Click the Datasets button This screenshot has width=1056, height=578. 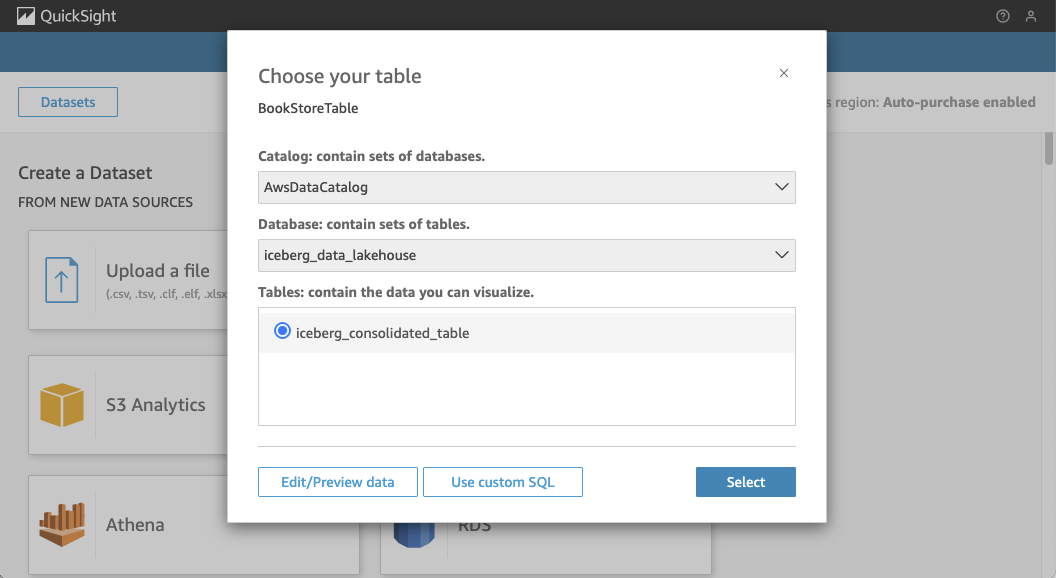(x=68, y=102)
